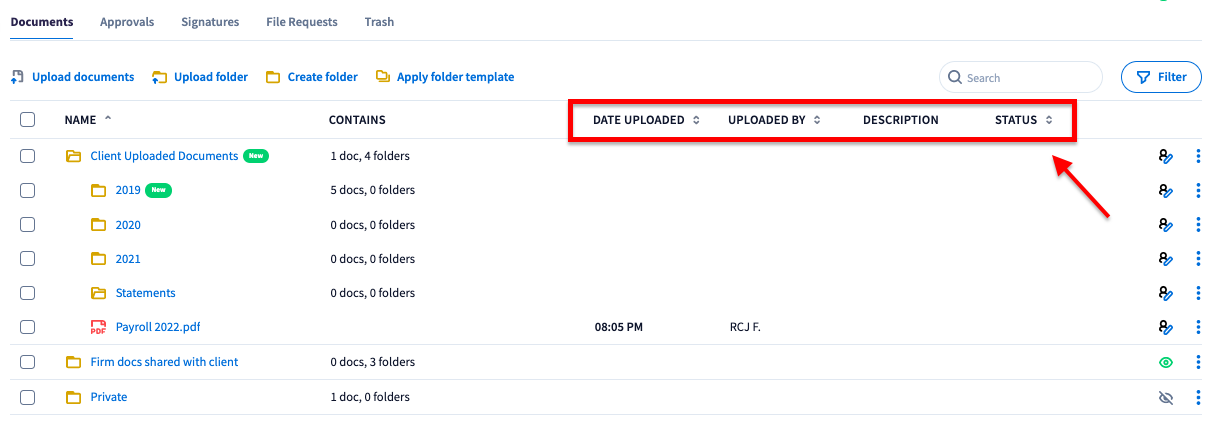This screenshot has width=1223, height=435.
Task: Go to the File Requests tab
Action: point(302,22)
